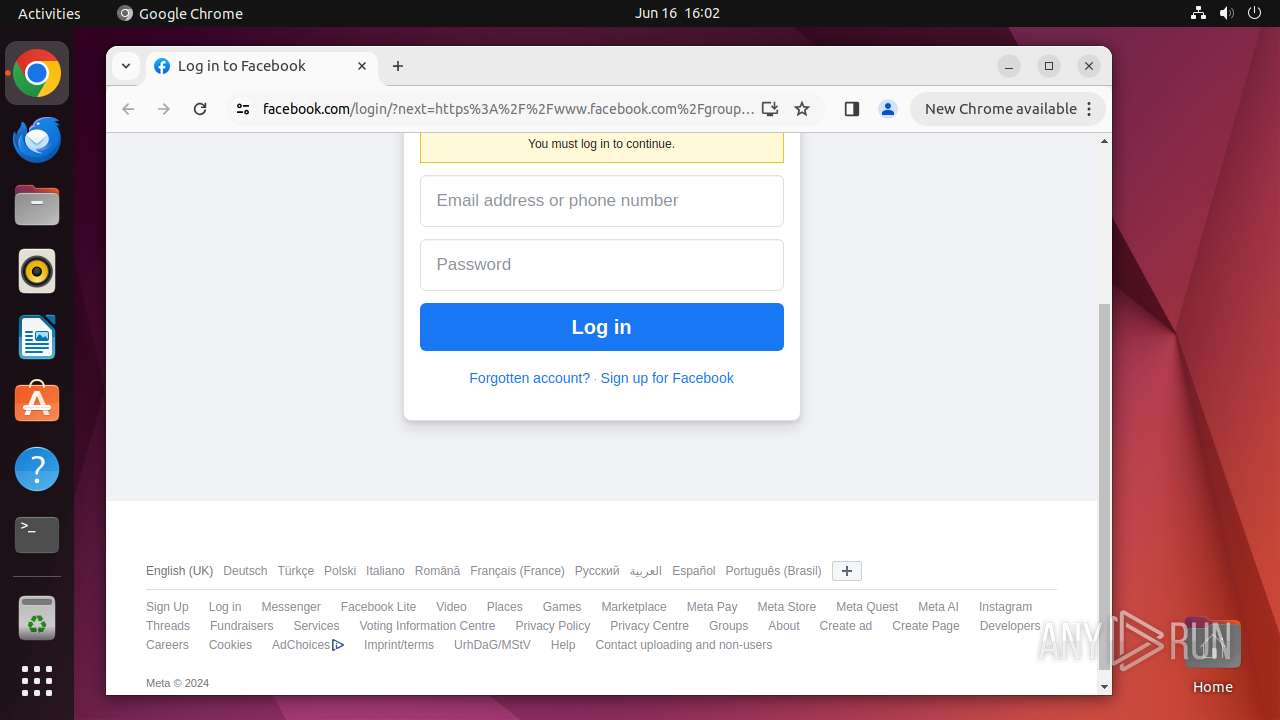Open the power menu tray icon
The height and width of the screenshot is (720, 1280).
click(x=1255, y=13)
